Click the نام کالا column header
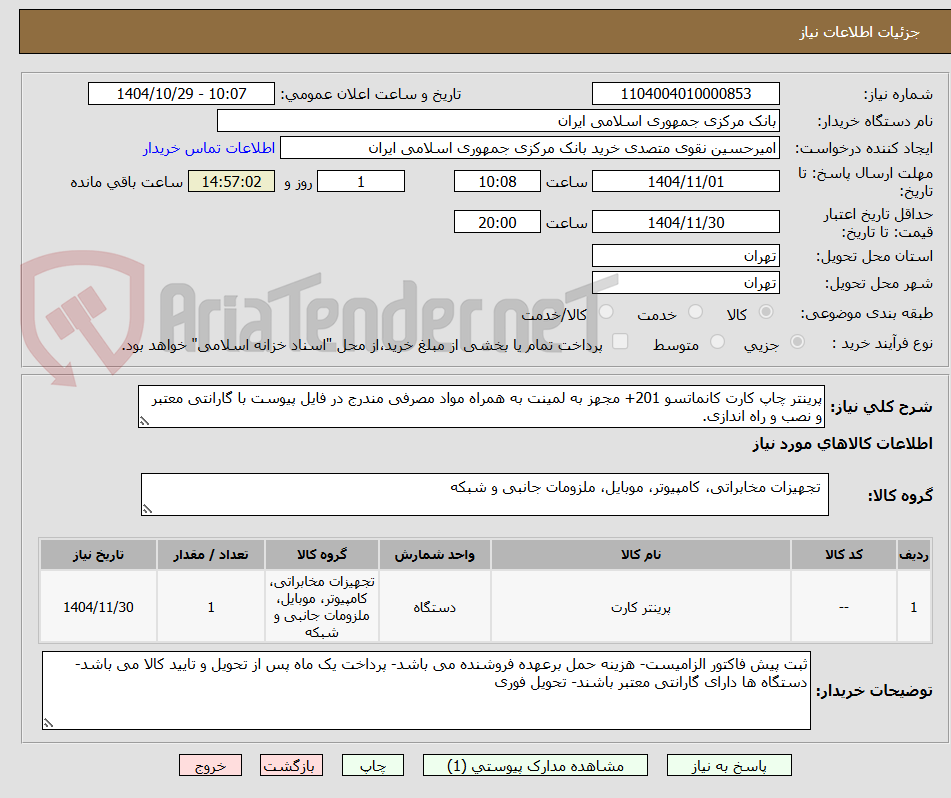The height and width of the screenshot is (798, 951). [640, 555]
